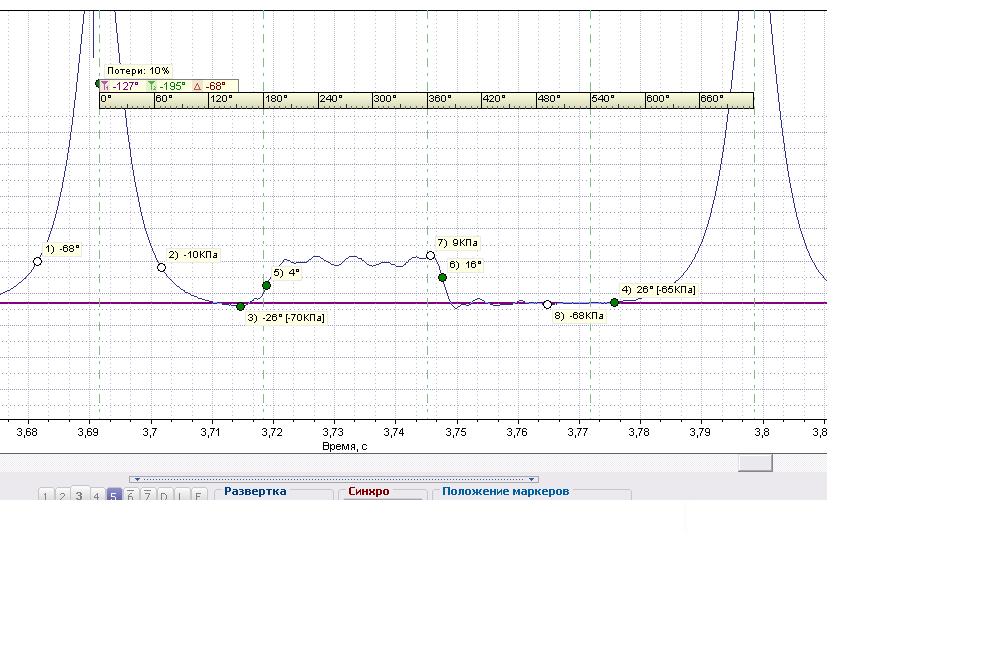
Task: Click left arrow of dotted panel splitter
Action: pyautogui.click(x=137, y=479)
